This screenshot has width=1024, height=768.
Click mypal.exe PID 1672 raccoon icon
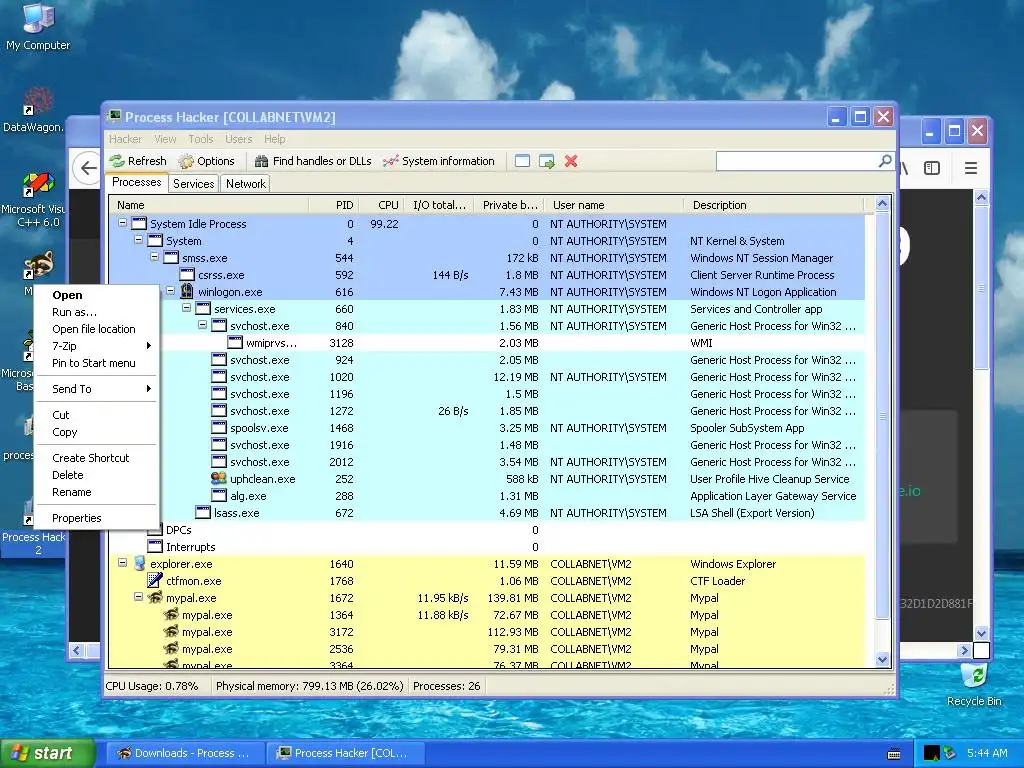[x=155, y=598]
